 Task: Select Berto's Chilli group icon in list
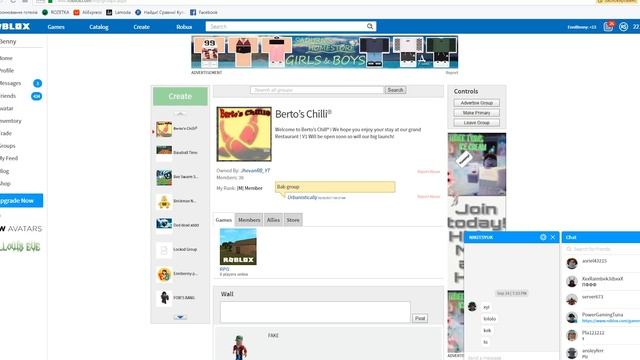[x=164, y=129]
